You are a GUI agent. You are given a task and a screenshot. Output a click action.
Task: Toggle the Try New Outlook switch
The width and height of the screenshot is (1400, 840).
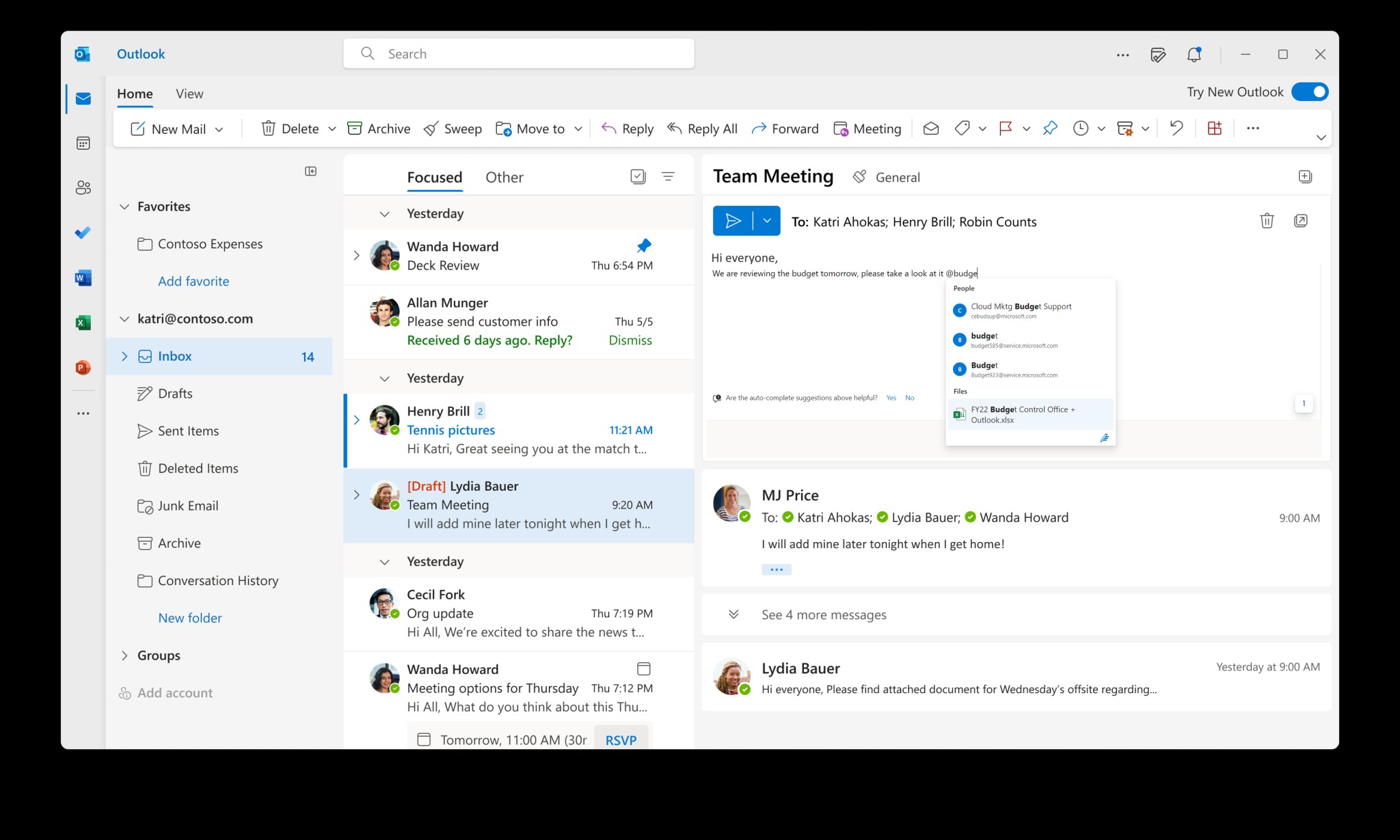(1310, 92)
